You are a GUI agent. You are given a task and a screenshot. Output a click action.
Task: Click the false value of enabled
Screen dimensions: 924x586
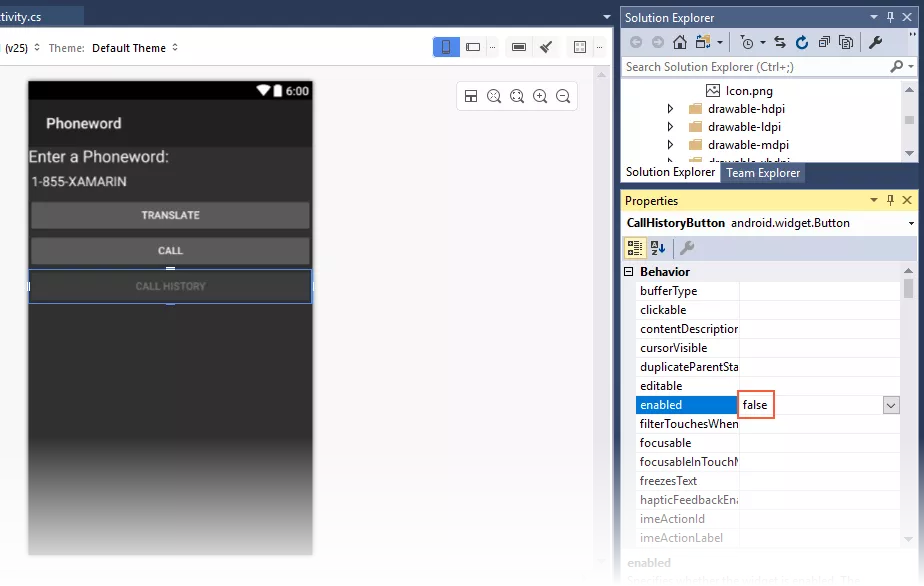point(755,405)
